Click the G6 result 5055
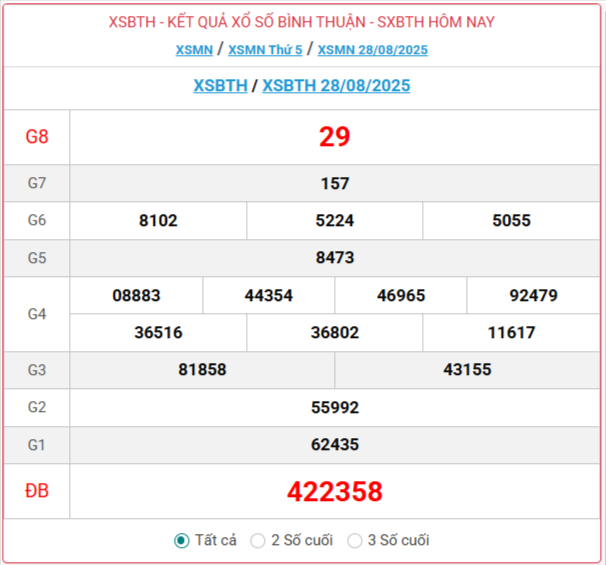The image size is (606, 565). (x=511, y=221)
